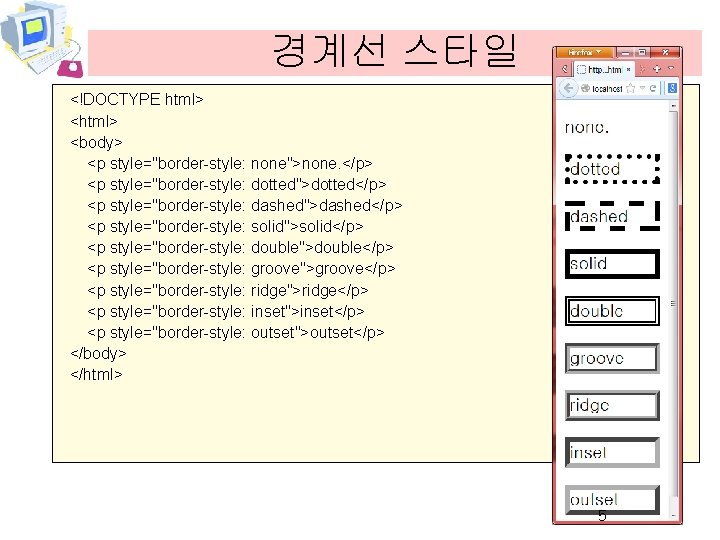Close the Firefox window
This screenshot has width=720, height=540.
pyautogui.click(x=665, y=53)
